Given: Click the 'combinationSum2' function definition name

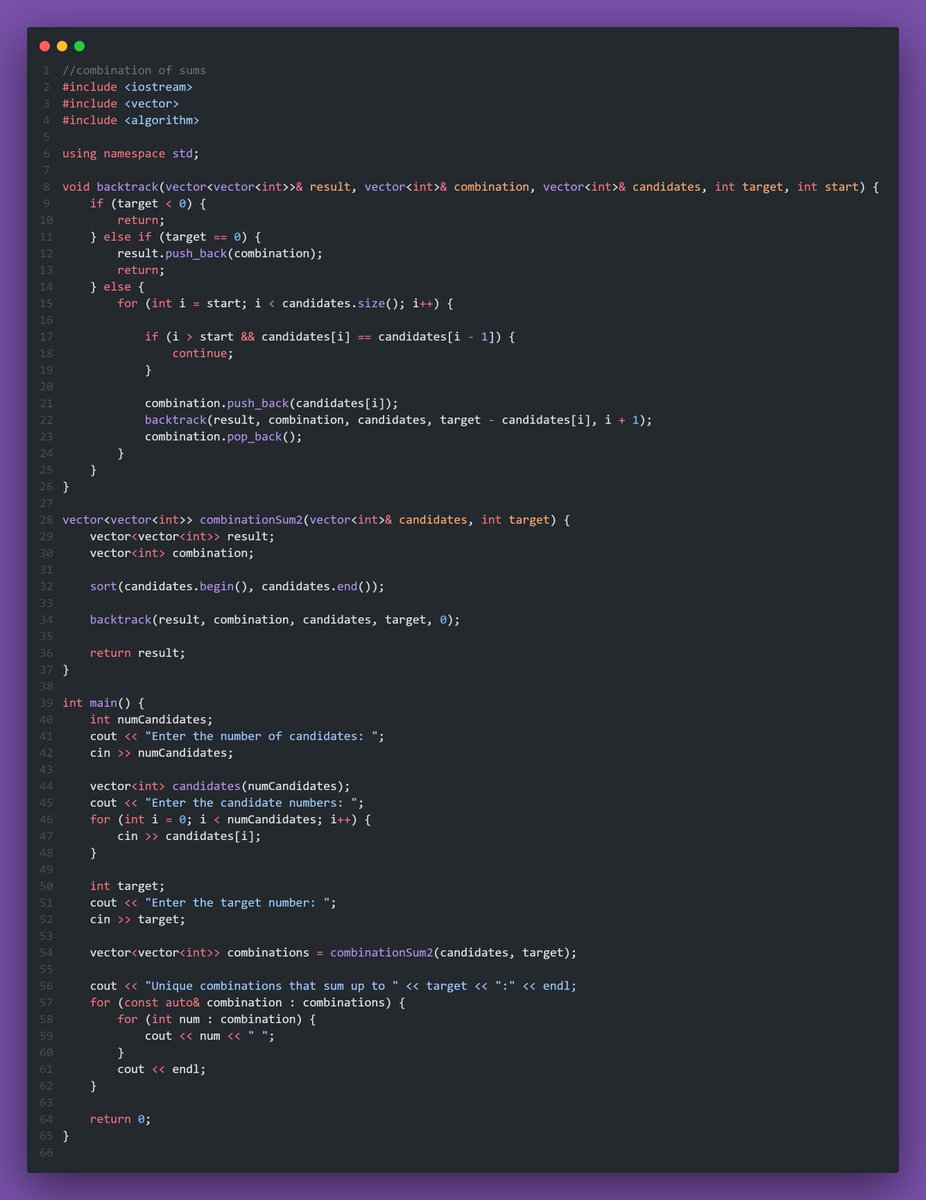Looking at the screenshot, I should (251, 520).
